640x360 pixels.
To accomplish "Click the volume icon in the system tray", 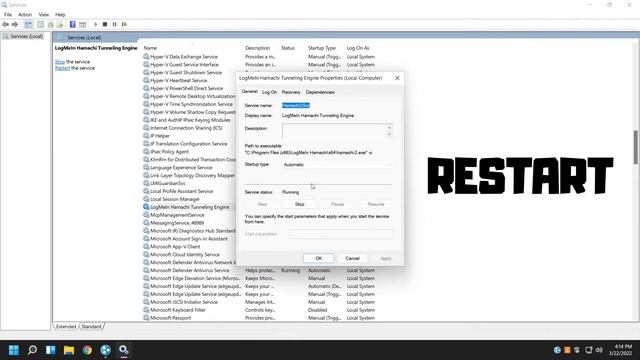I will 599,350.
